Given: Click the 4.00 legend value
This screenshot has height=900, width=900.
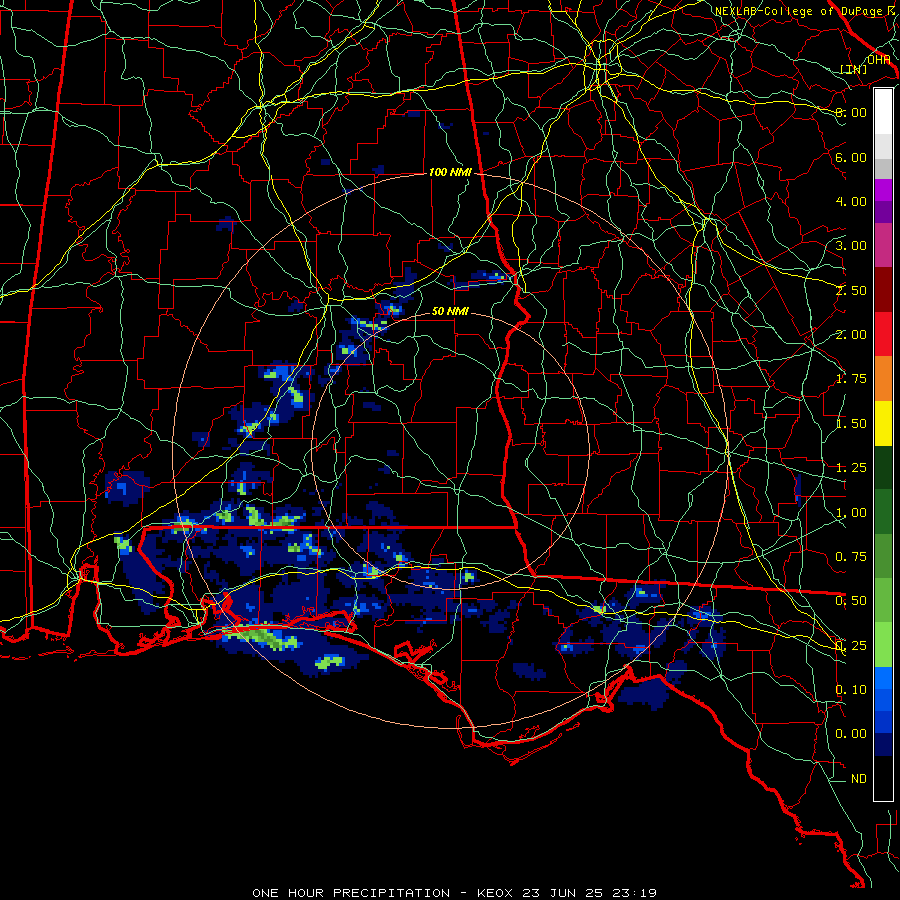Looking at the screenshot, I should (x=851, y=201).
